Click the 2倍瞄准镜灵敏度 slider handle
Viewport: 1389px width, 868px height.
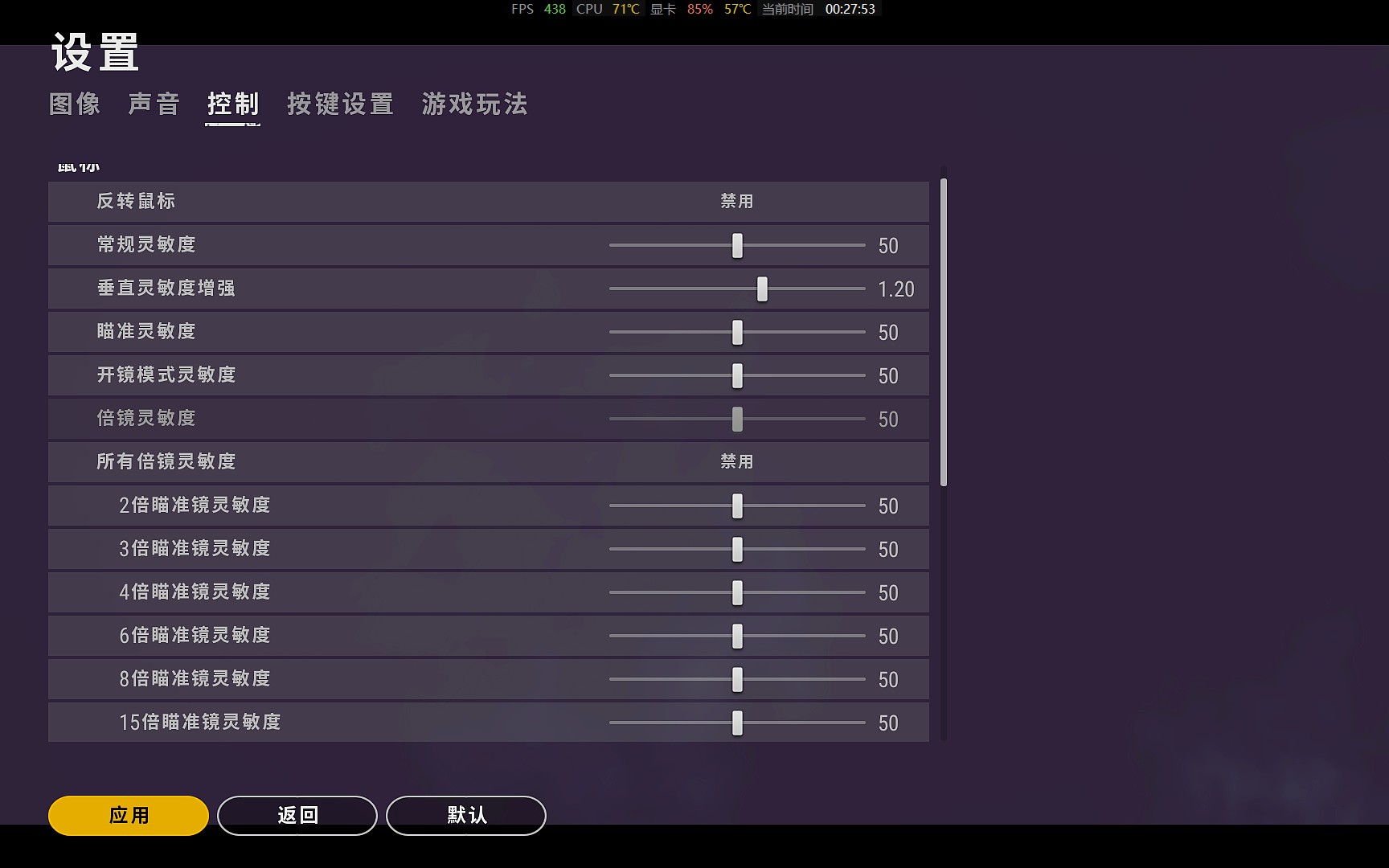[737, 506]
